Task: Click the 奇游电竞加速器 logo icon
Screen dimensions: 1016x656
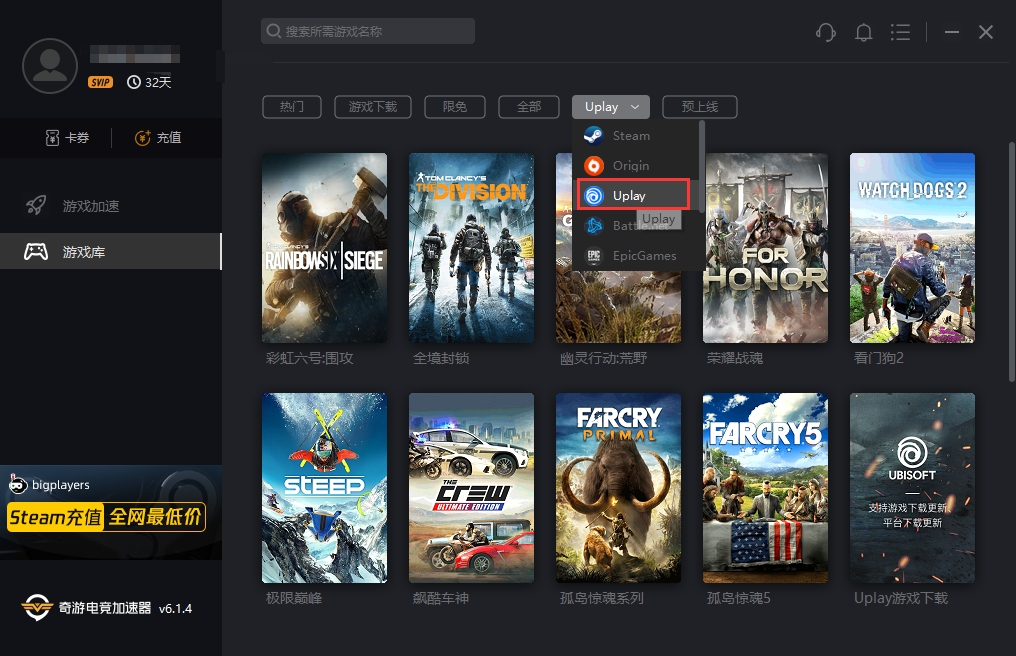Action: pyautogui.click(x=36, y=607)
